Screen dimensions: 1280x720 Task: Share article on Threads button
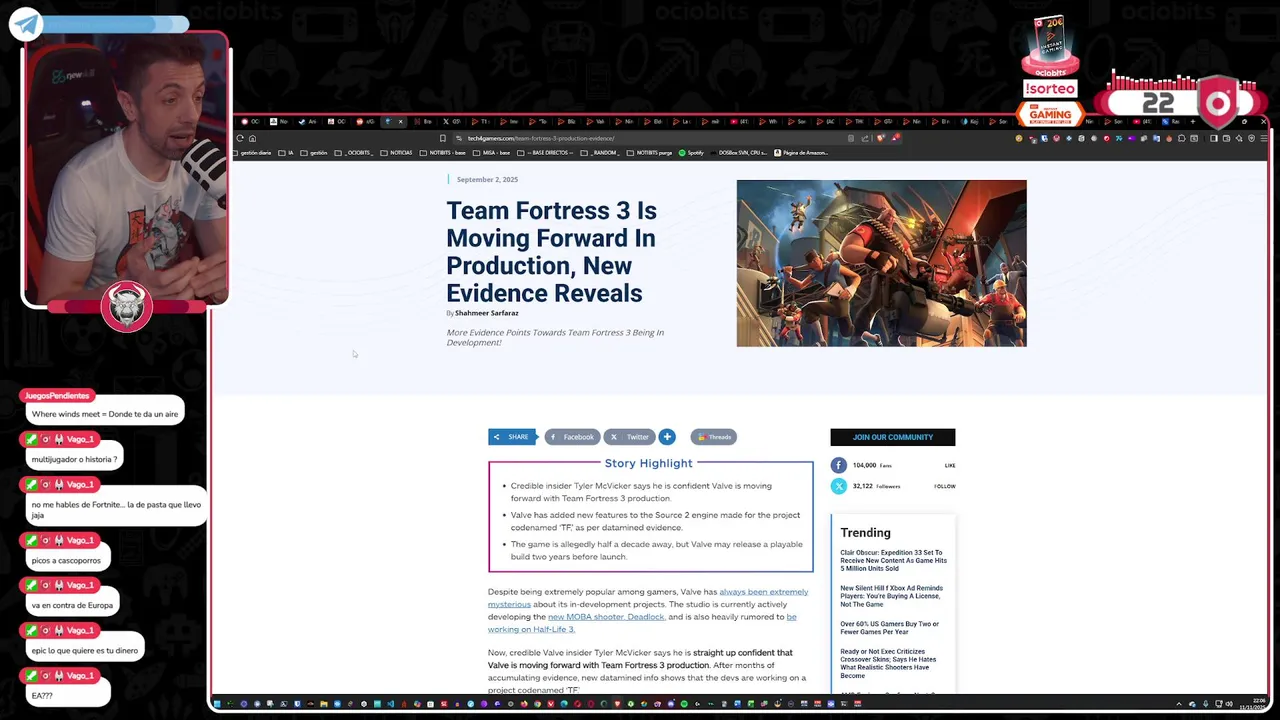point(714,437)
